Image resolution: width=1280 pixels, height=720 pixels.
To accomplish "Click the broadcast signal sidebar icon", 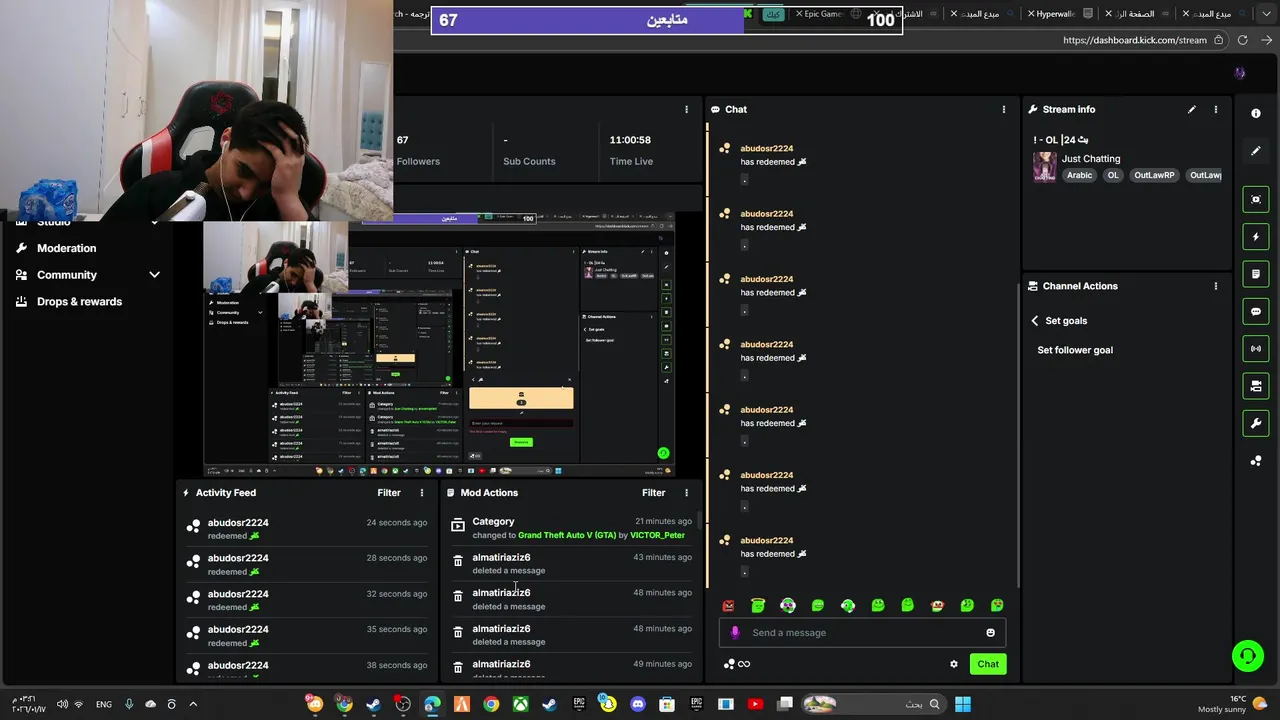I will pos(1256,349).
